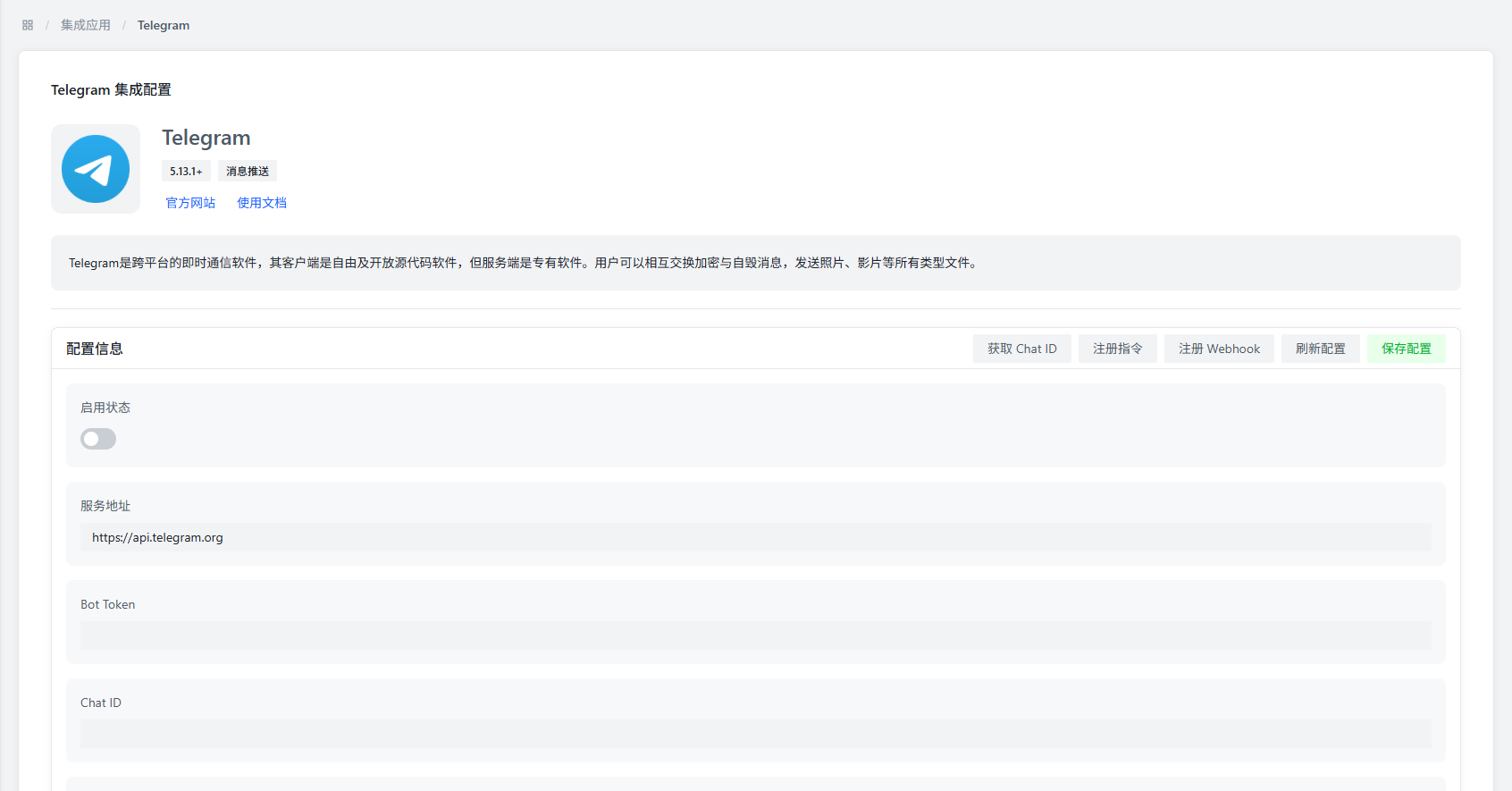The image size is (1512, 791).
Task: Click the breadcrumb home grid icon
Action: click(x=28, y=25)
